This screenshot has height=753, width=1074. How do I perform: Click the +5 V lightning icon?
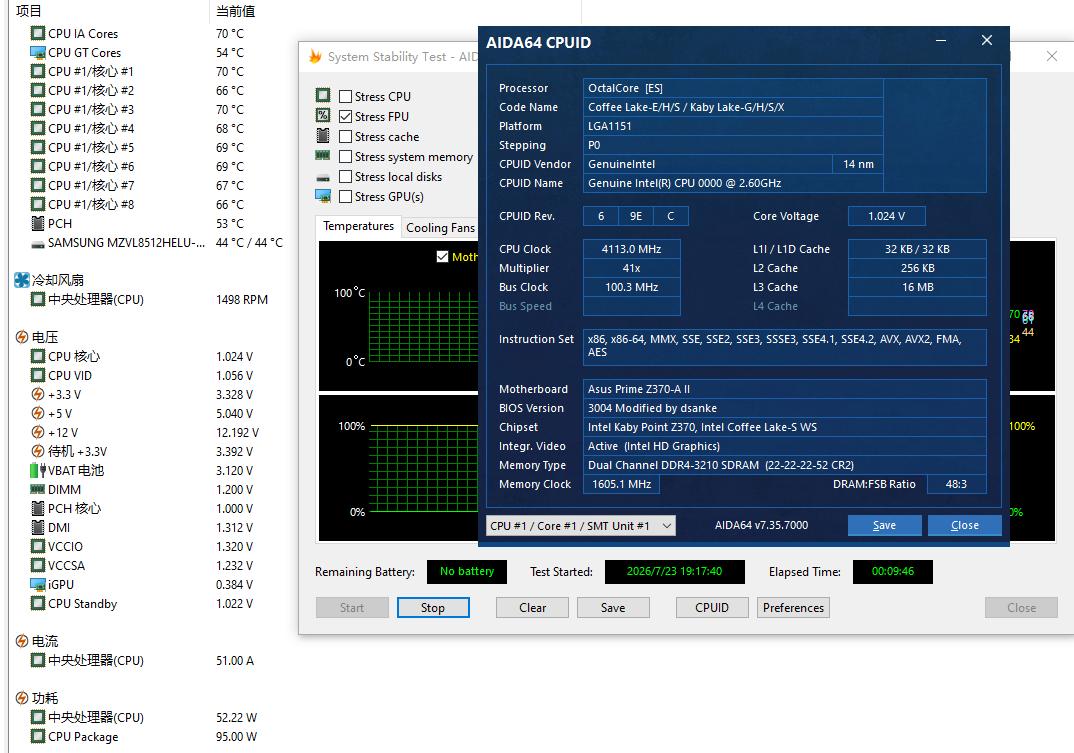(x=38, y=414)
